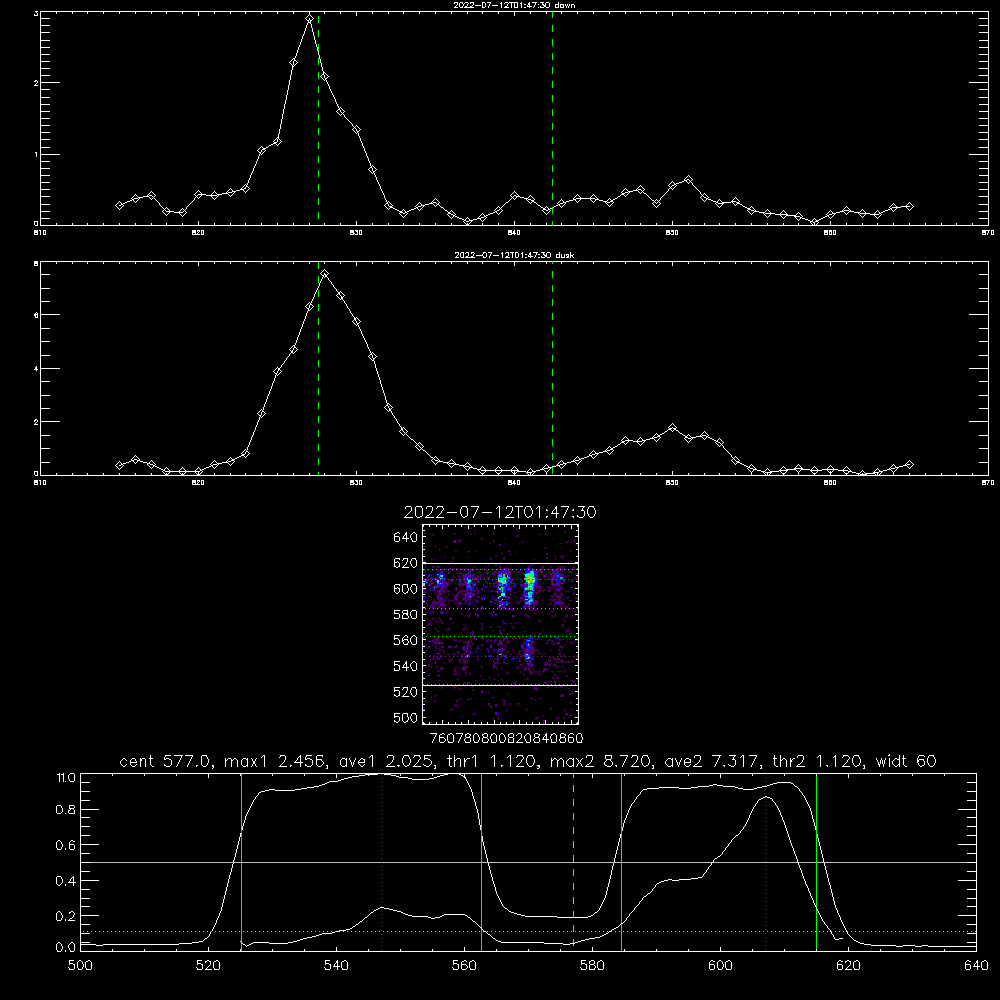Click the dusk plot y-axis label "4"
The width and height of the screenshot is (1000, 1000).
click(x=36, y=369)
